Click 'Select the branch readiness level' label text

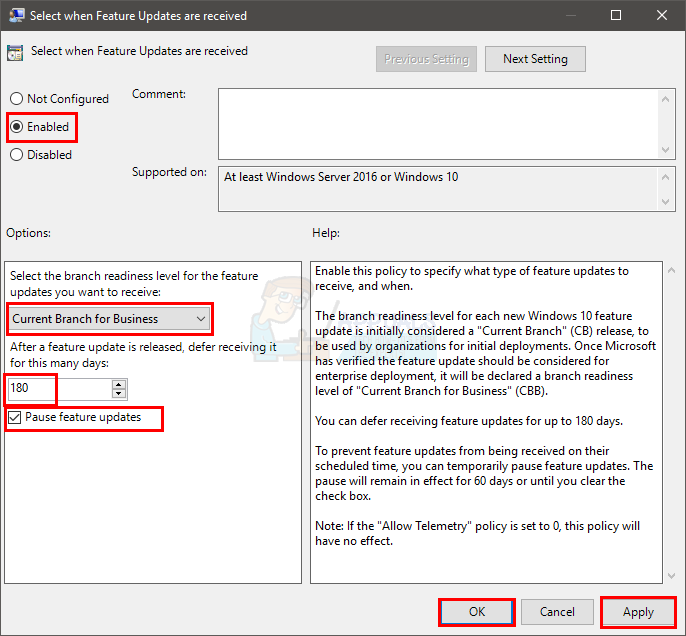(x=134, y=284)
